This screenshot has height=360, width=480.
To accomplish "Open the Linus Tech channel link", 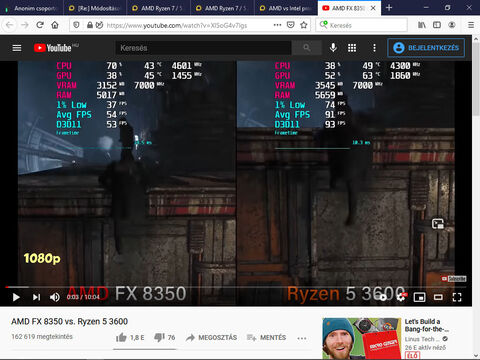I will 422,339.
